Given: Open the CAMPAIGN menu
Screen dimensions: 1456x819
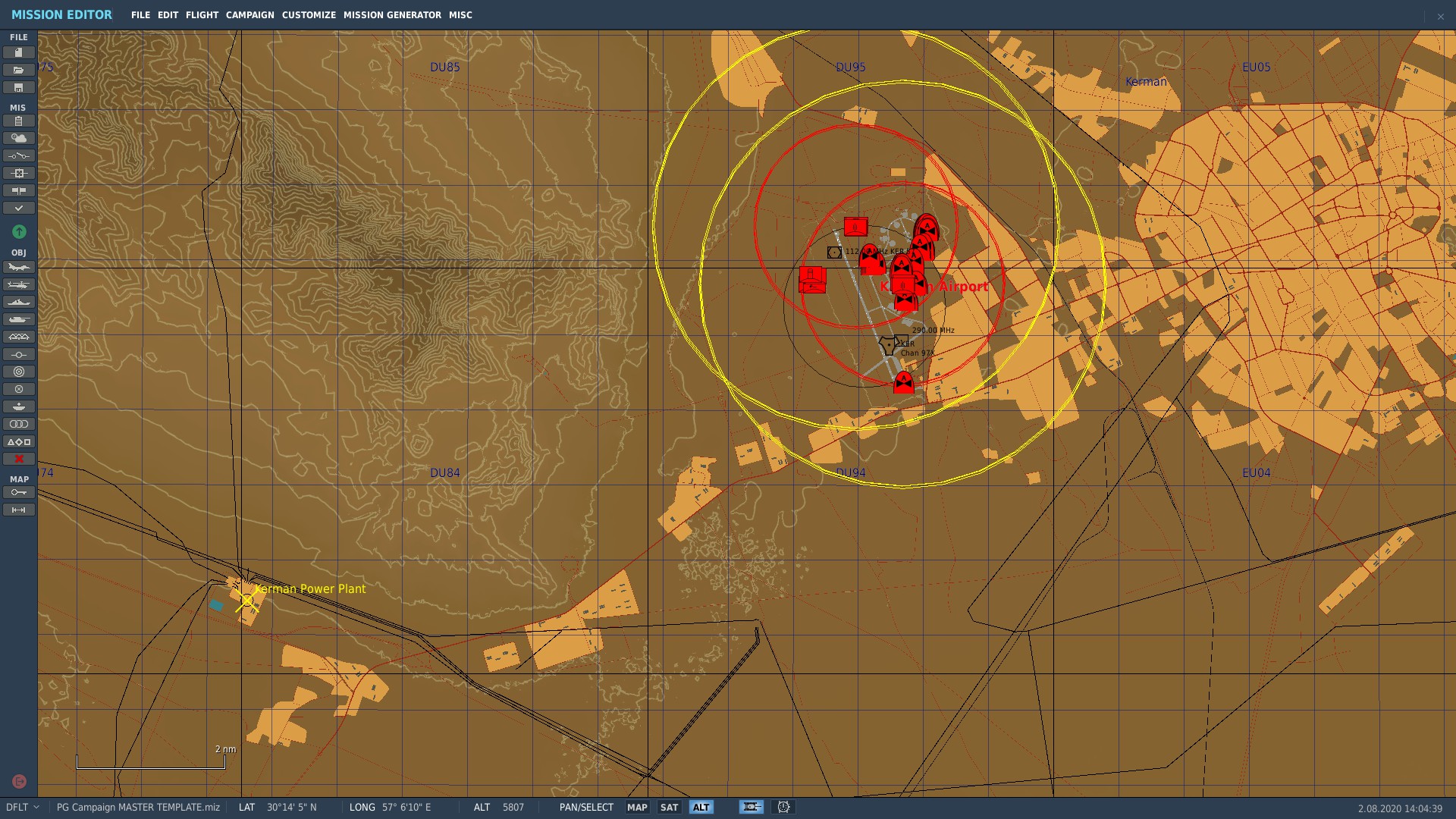Looking at the screenshot, I should (x=249, y=15).
